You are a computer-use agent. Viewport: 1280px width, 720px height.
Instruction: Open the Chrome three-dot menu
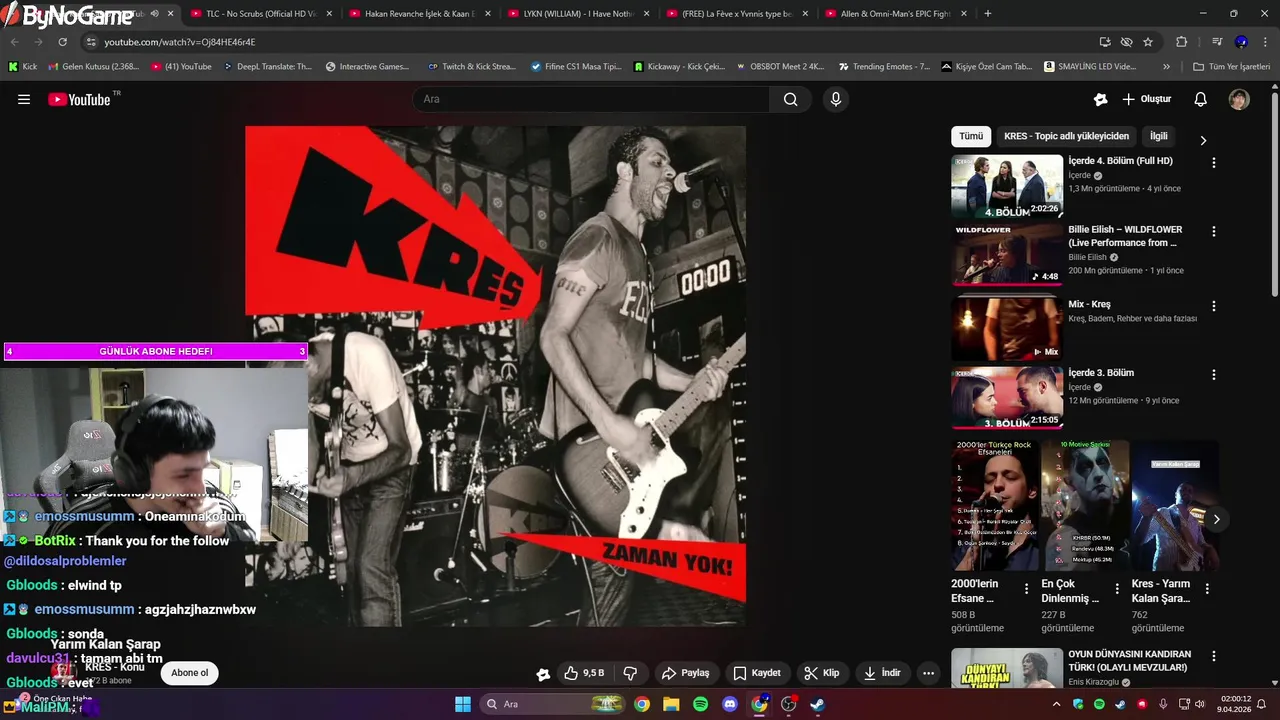(1264, 42)
